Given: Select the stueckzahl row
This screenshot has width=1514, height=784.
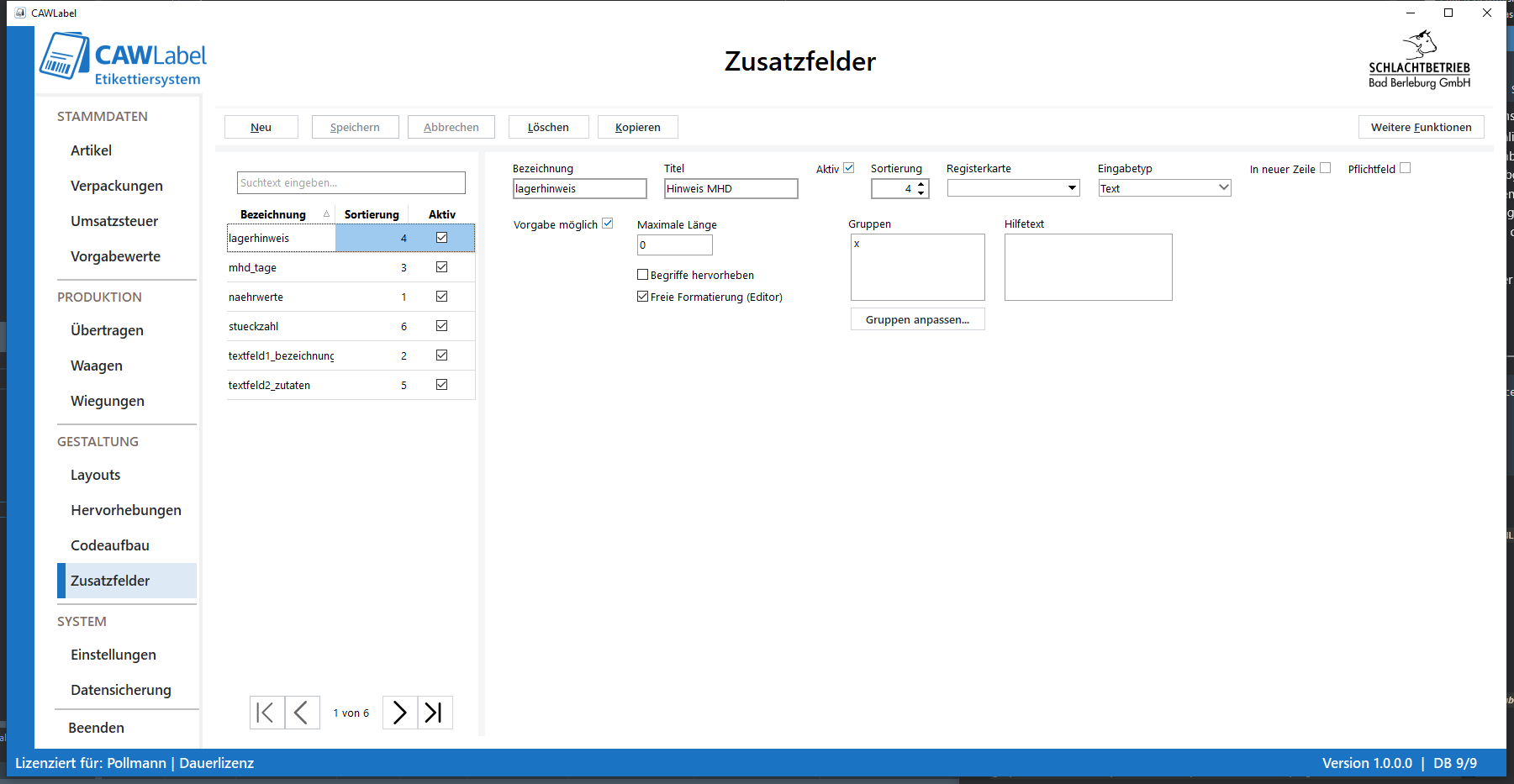Looking at the screenshot, I should pos(351,326).
